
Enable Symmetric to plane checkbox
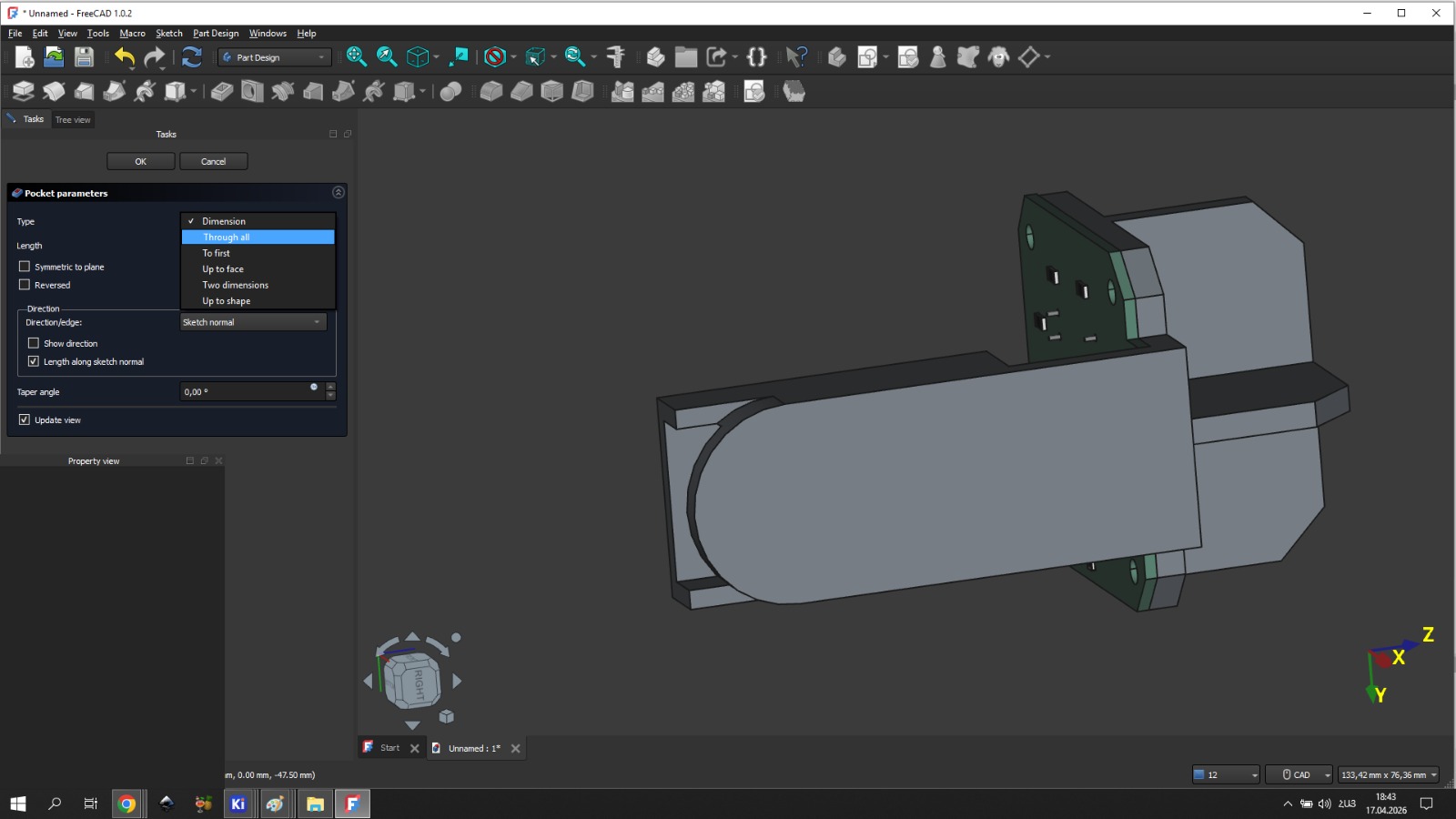(25, 267)
